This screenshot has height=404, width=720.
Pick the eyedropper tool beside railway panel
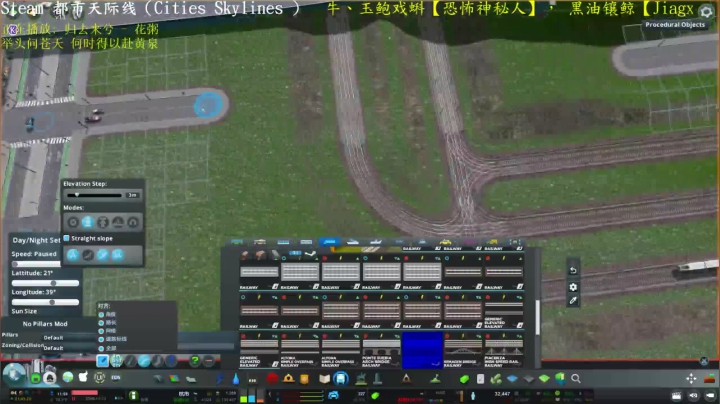tap(573, 301)
